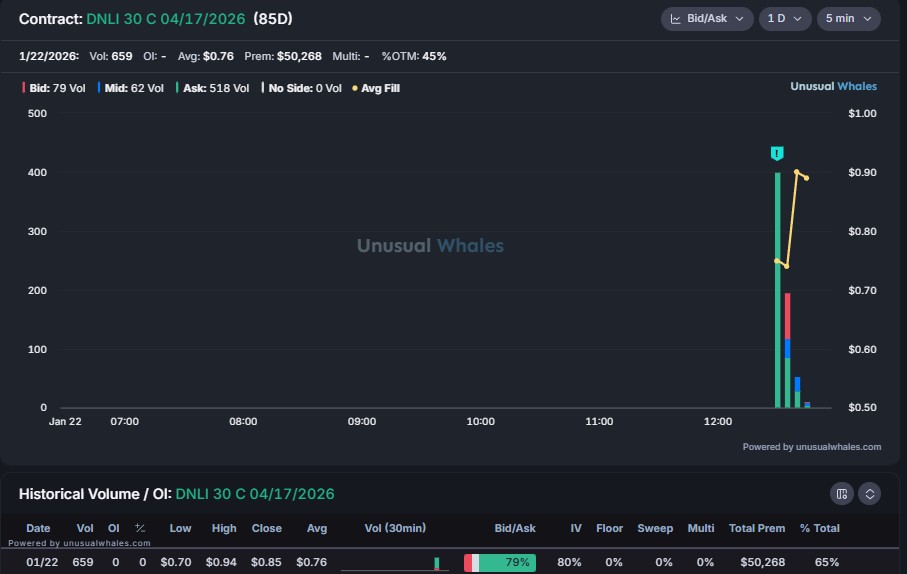
Task: Toggle the Avg Fill legend item
Action: click(x=376, y=88)
